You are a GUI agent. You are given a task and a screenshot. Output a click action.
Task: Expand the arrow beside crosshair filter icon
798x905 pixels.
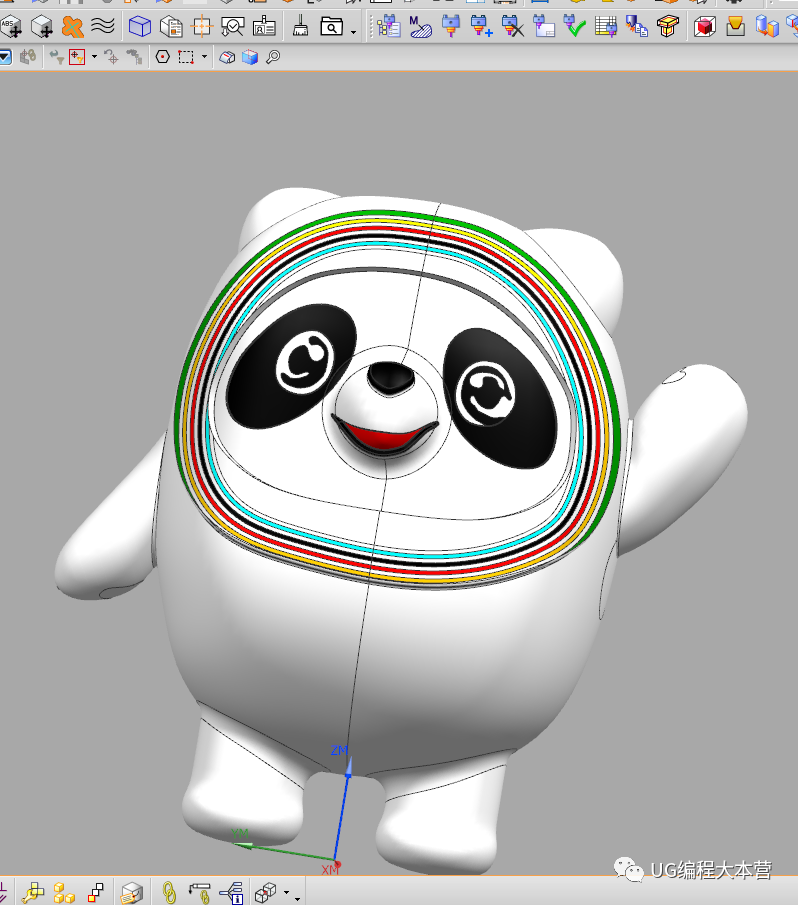94,57
